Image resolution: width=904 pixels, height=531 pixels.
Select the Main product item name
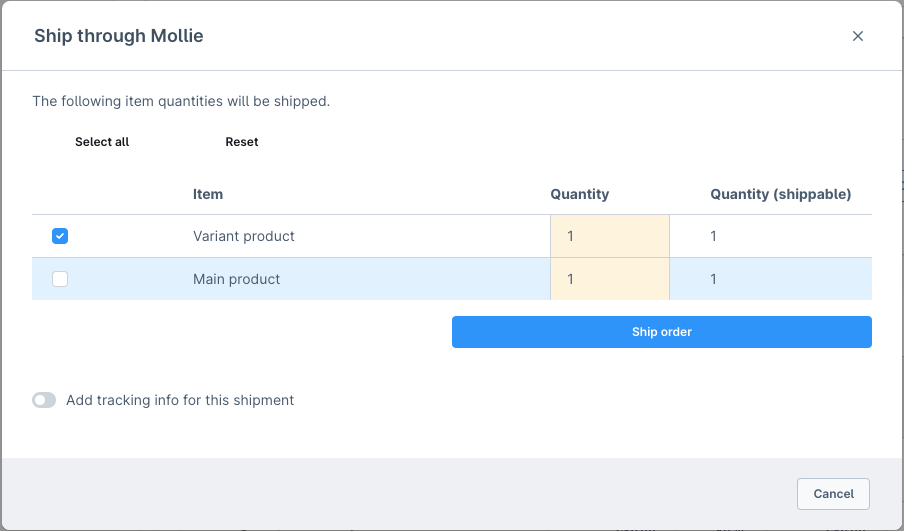236,279
